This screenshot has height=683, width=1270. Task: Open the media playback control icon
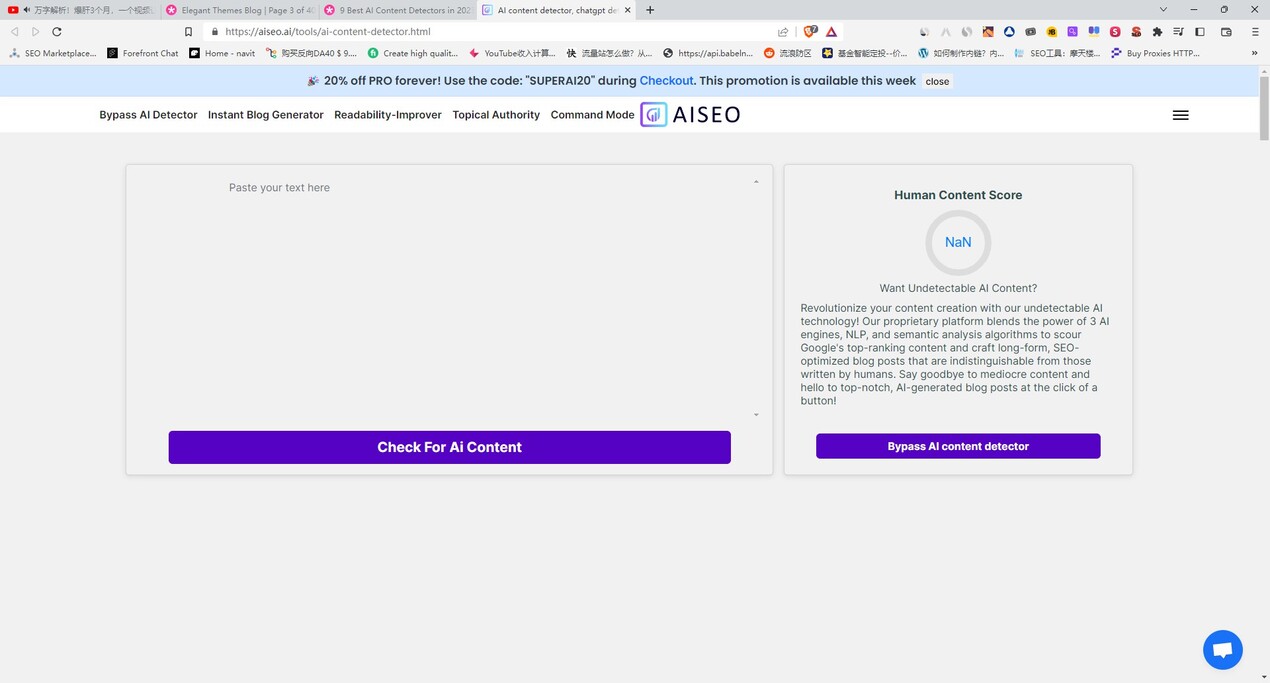coord(1179,31)
